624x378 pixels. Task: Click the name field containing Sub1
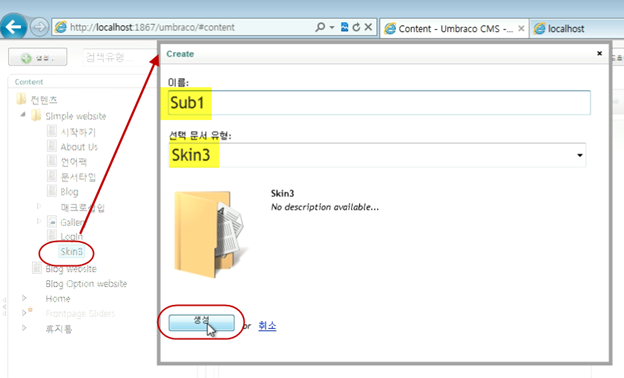[x=379, y=103]
